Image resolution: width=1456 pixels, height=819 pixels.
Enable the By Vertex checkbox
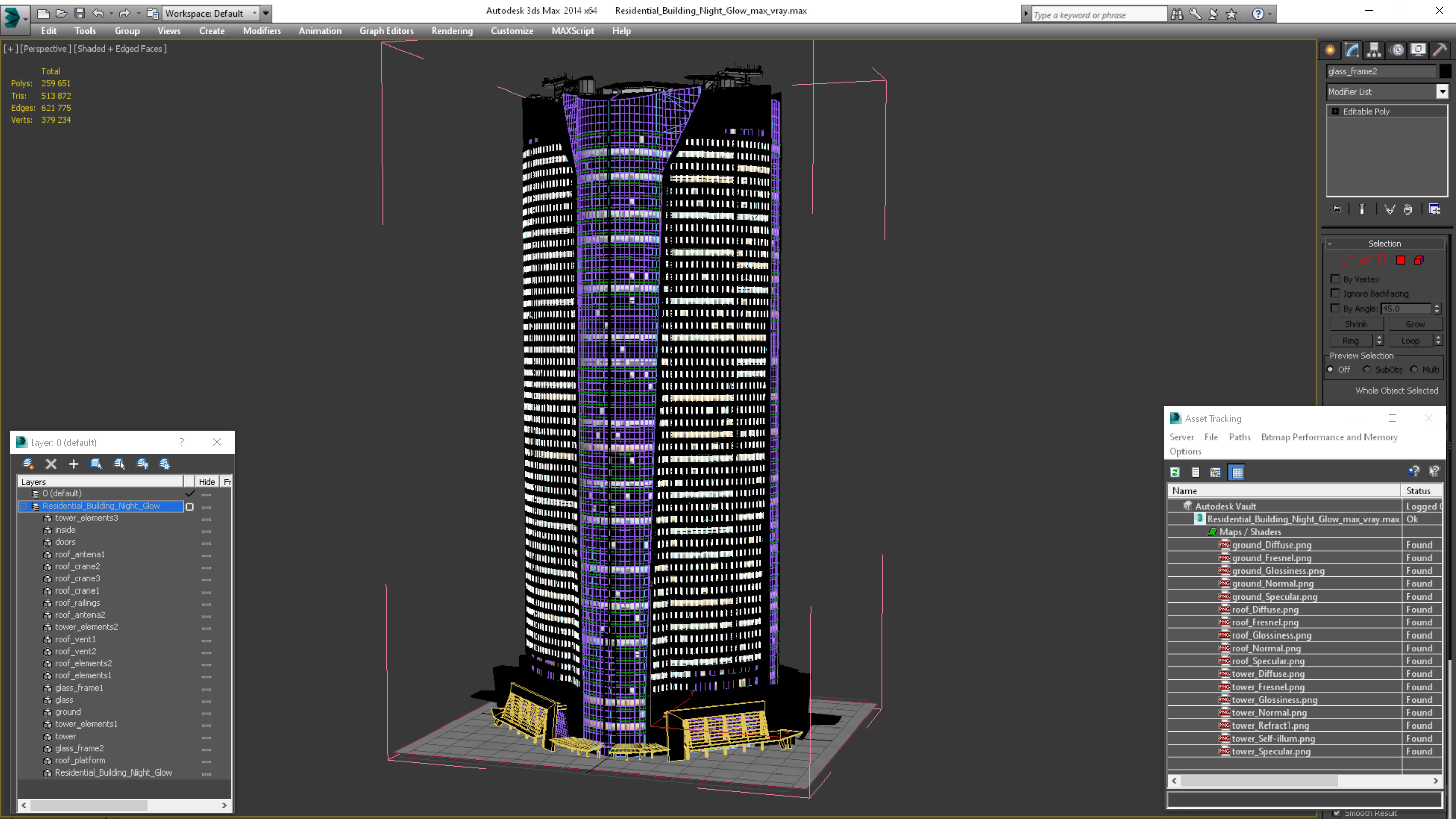(1335, 279)
